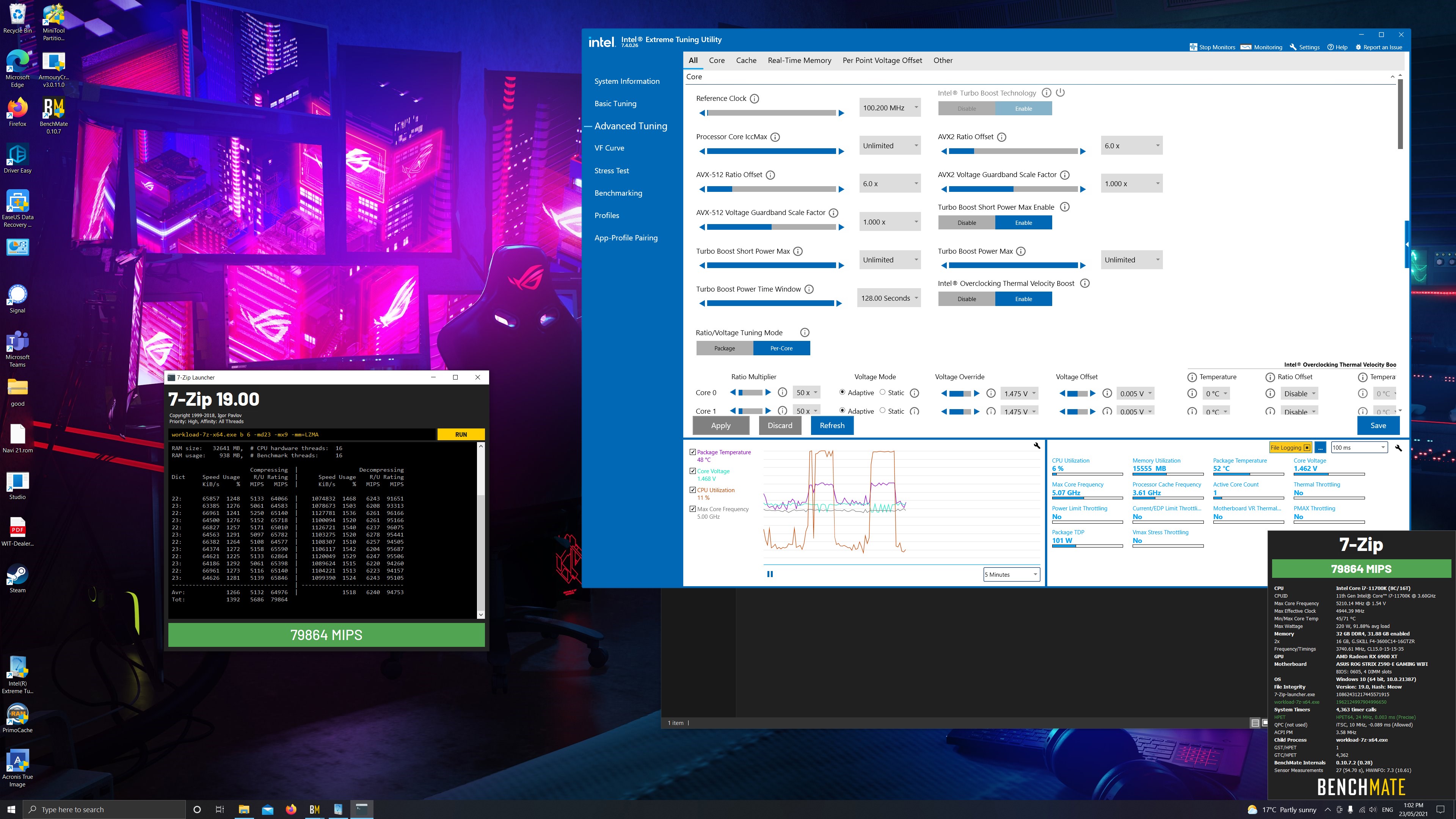The width and height of the screenshot is (1456, 819).
Task: Open Acronis True Image desktop icon
Action: tap(17, 769)
